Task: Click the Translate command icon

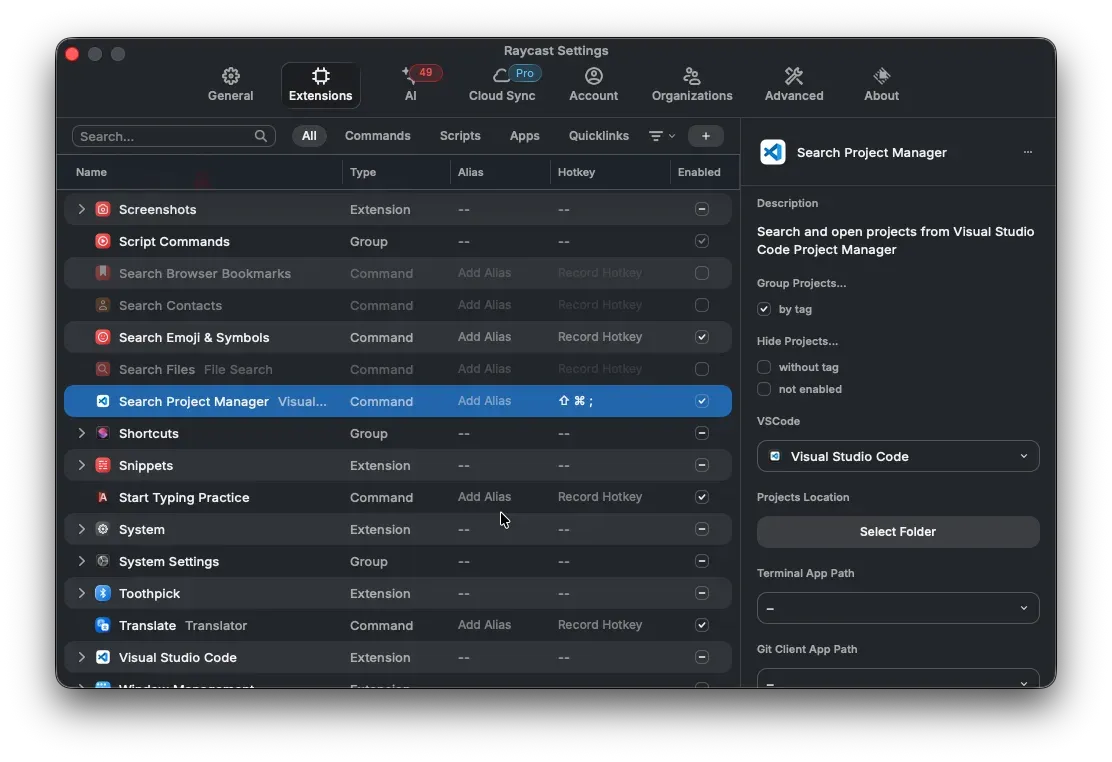Action: (x=103, y=625)
